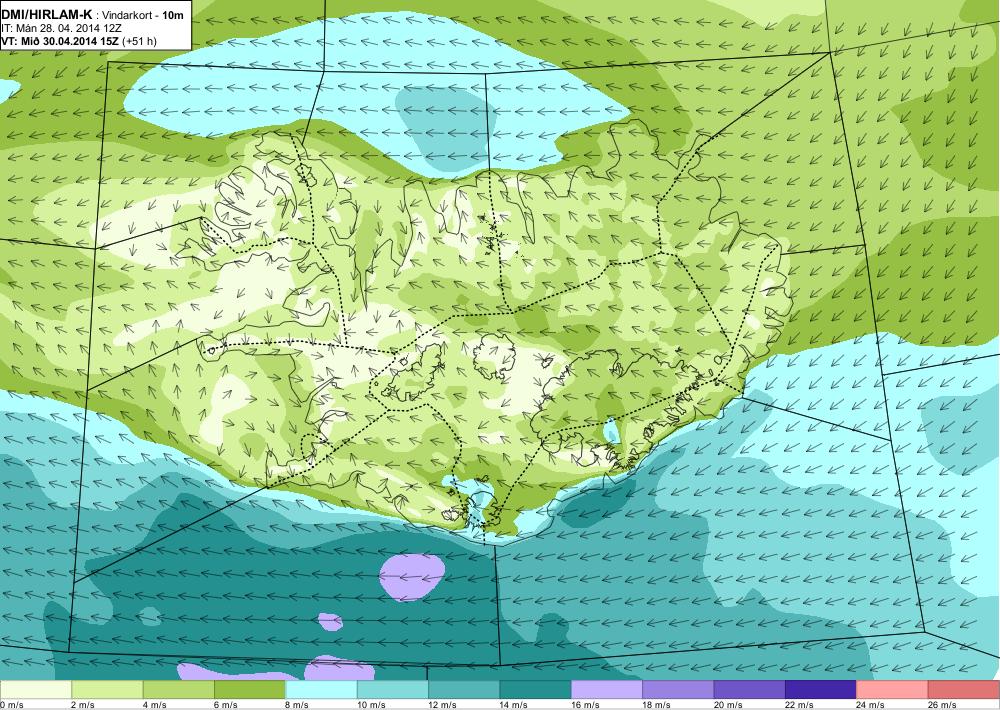Click the '24 m/s' legend label

(x=871, y=705)
